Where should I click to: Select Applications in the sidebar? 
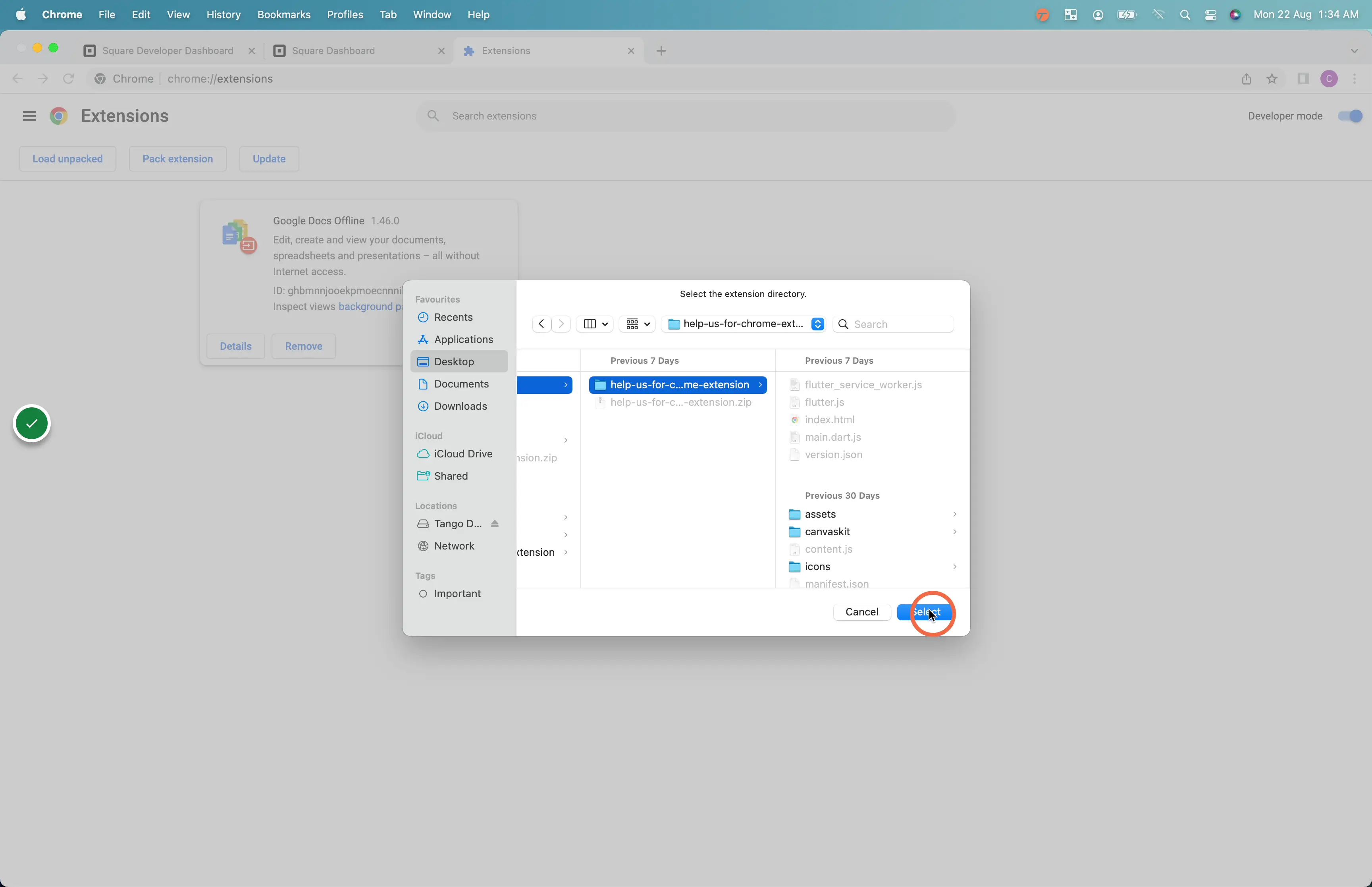(x=459, y=340)
